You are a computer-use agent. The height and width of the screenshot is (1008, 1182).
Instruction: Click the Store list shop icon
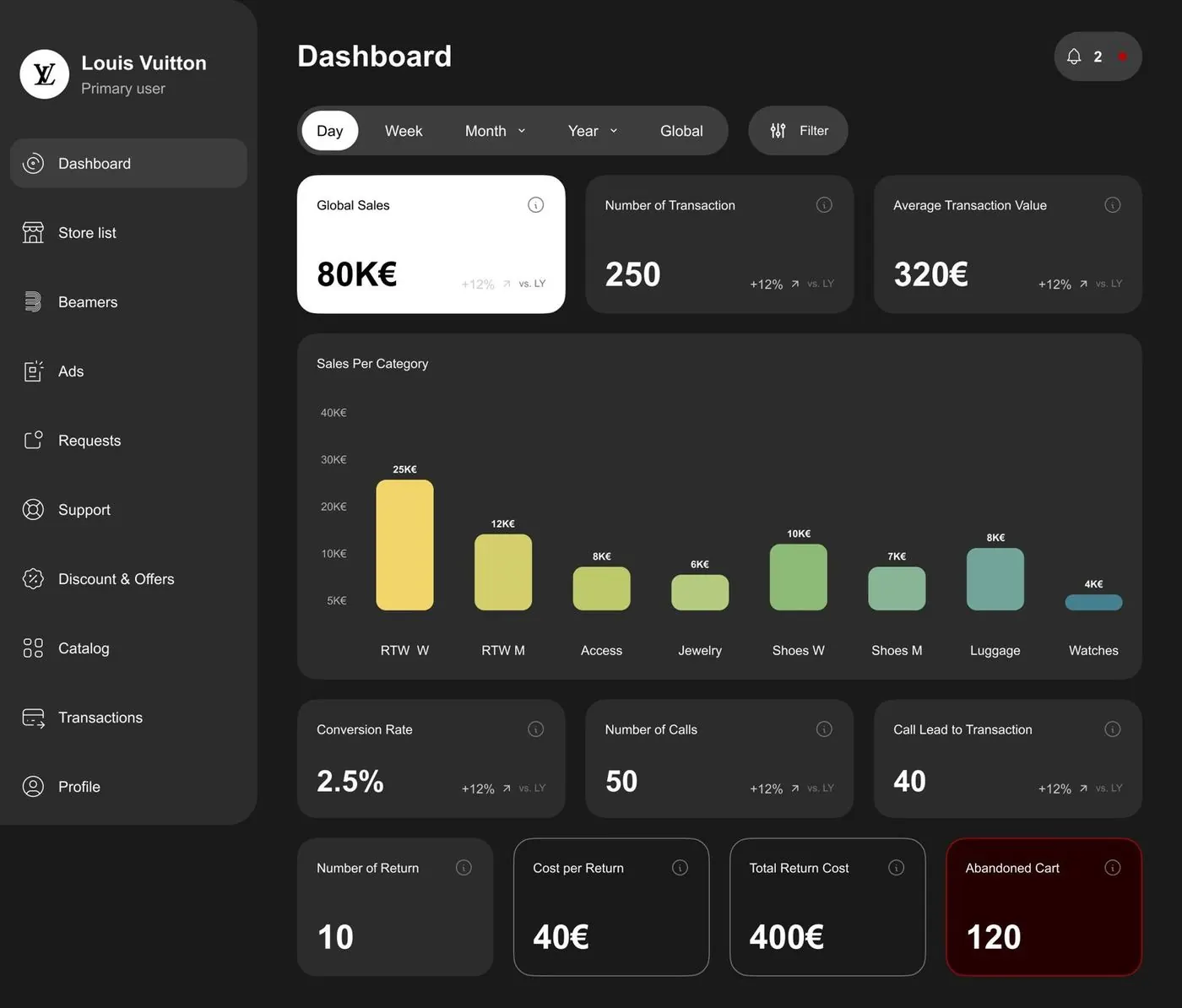33,232
